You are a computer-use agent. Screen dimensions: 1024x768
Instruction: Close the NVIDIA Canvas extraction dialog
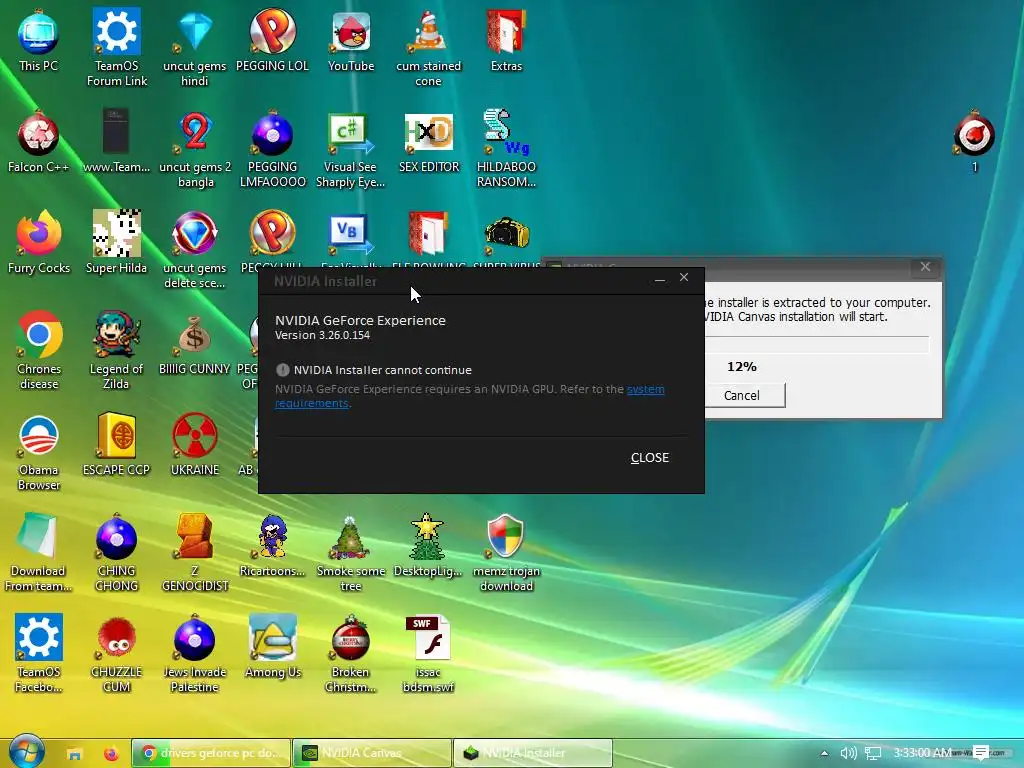[925, 266]
